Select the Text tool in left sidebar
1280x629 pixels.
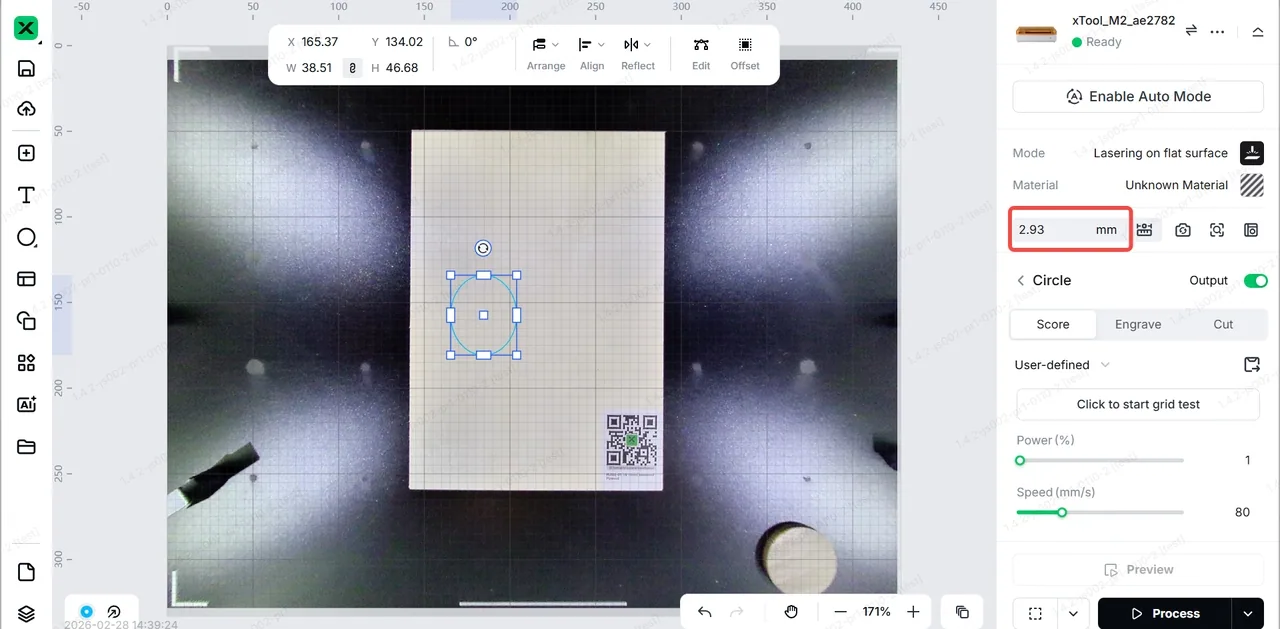(x=27, y=195)
